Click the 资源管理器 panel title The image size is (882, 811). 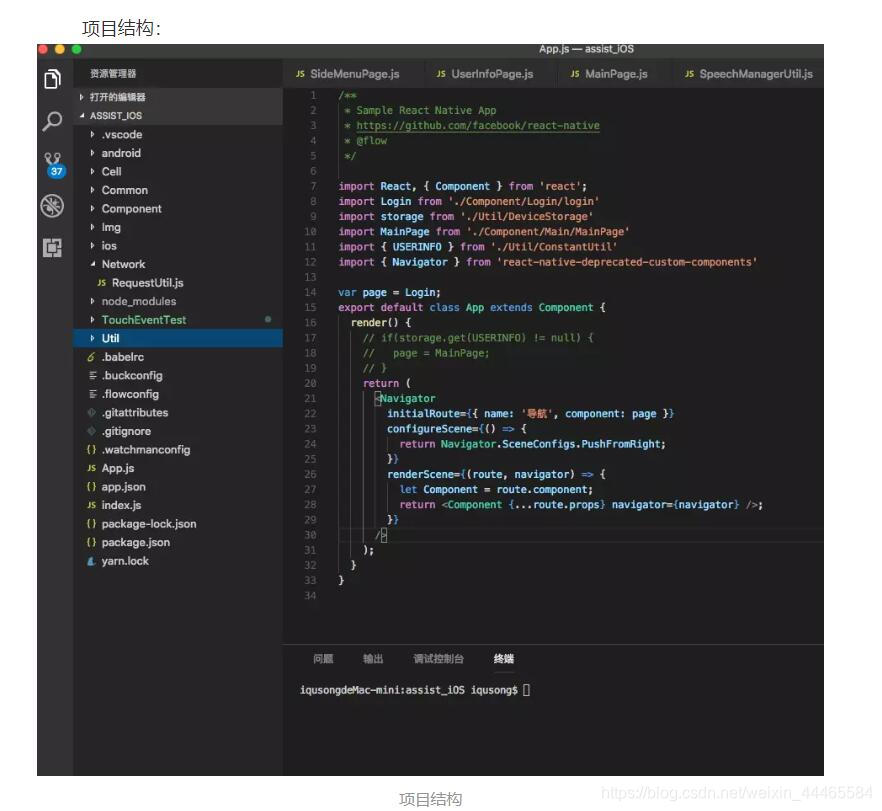pos(113,74)
